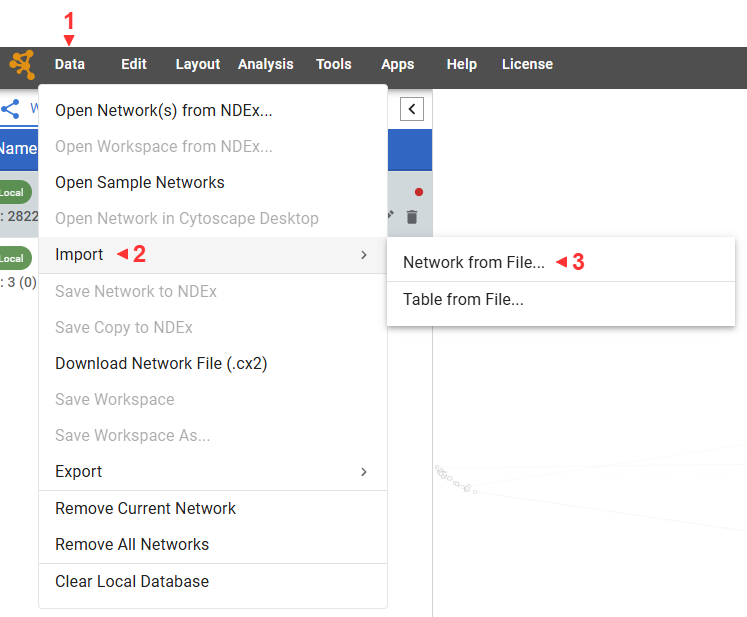Click Save Network to NDEx entry
Image resolution: width=747 pixels, height=617 pixels.
[x=213, y=292]
